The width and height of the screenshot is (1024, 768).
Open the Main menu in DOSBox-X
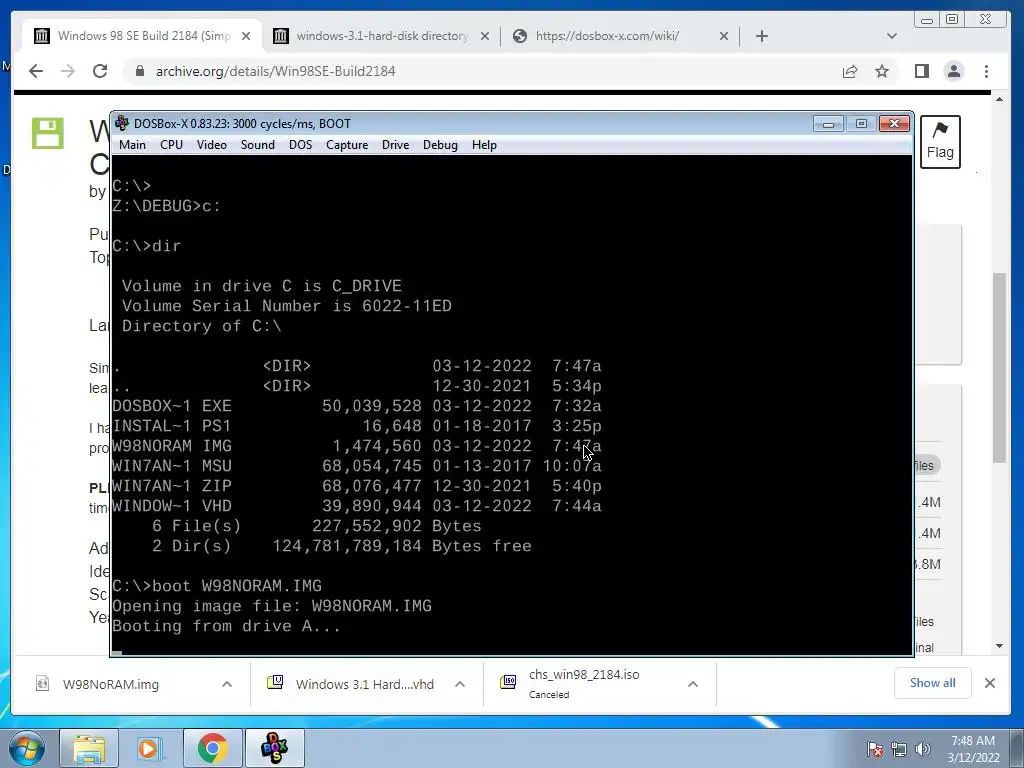(132, 145)
